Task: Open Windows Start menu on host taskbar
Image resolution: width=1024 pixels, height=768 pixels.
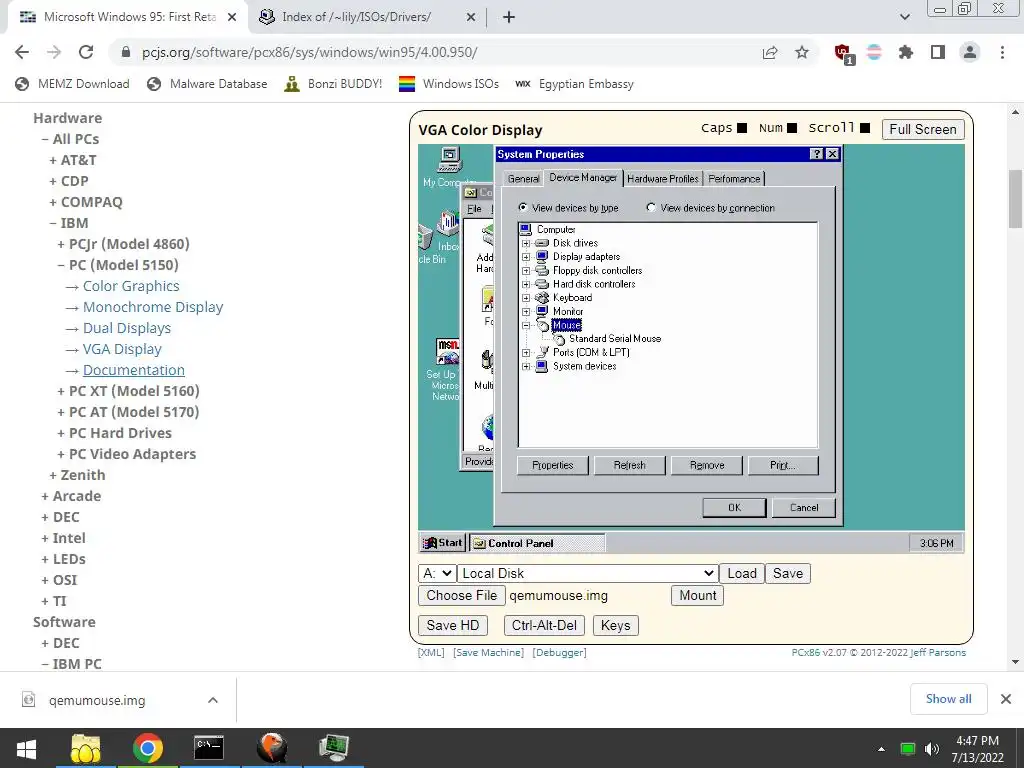Action: (26, 748)
